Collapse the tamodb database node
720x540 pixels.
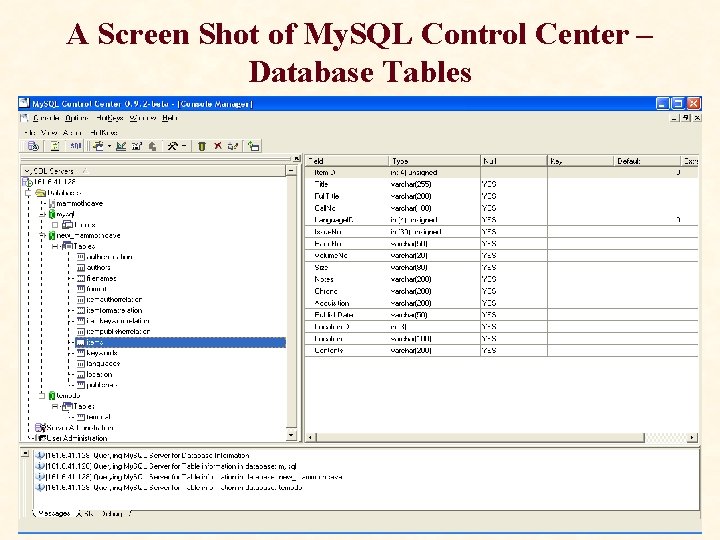click(x=42, y=395)
